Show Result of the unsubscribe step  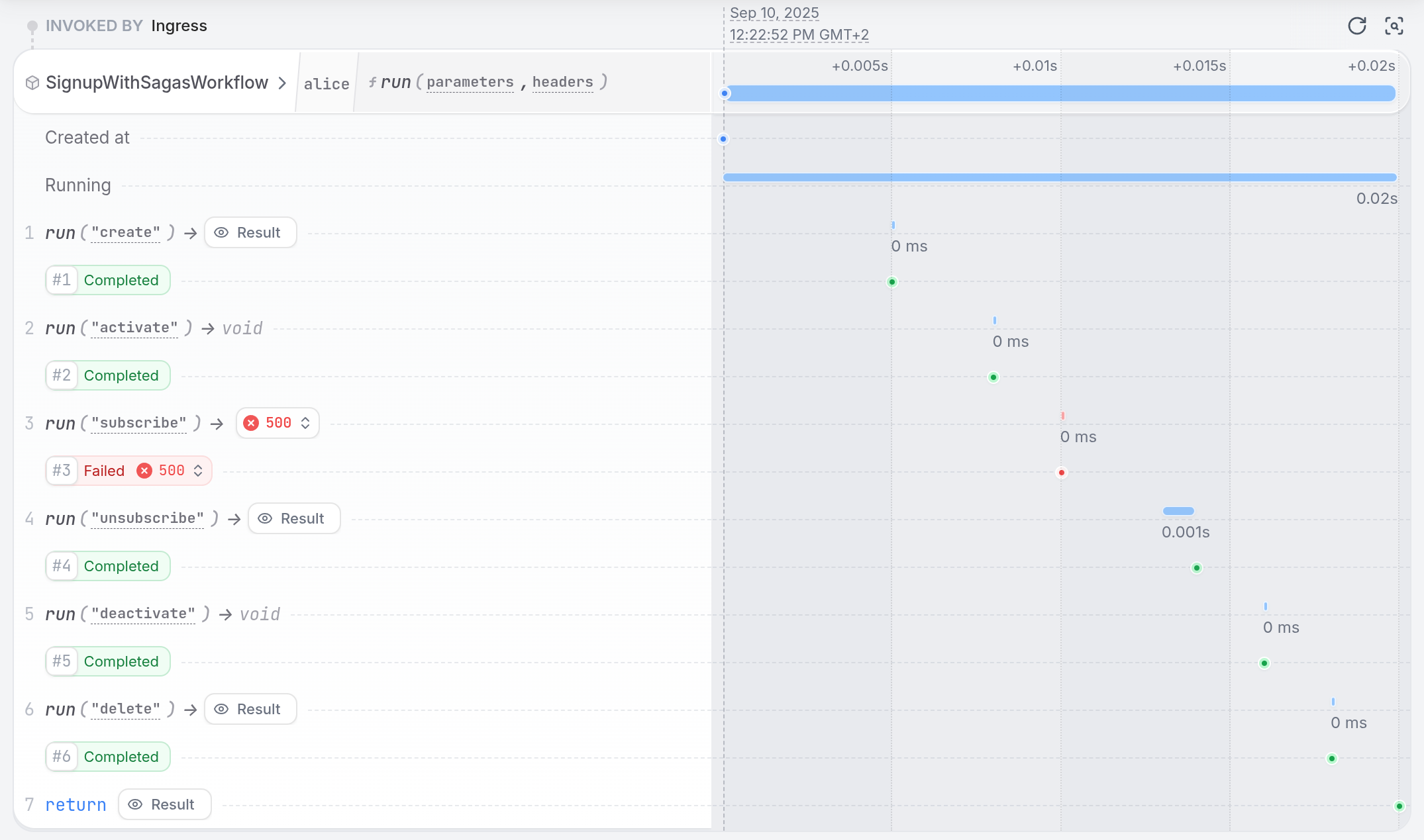click(294, 518)
